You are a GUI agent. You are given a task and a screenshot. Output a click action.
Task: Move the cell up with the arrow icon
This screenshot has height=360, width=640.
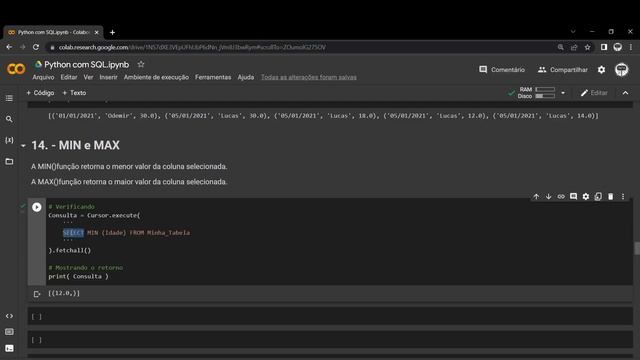point(536,197)
